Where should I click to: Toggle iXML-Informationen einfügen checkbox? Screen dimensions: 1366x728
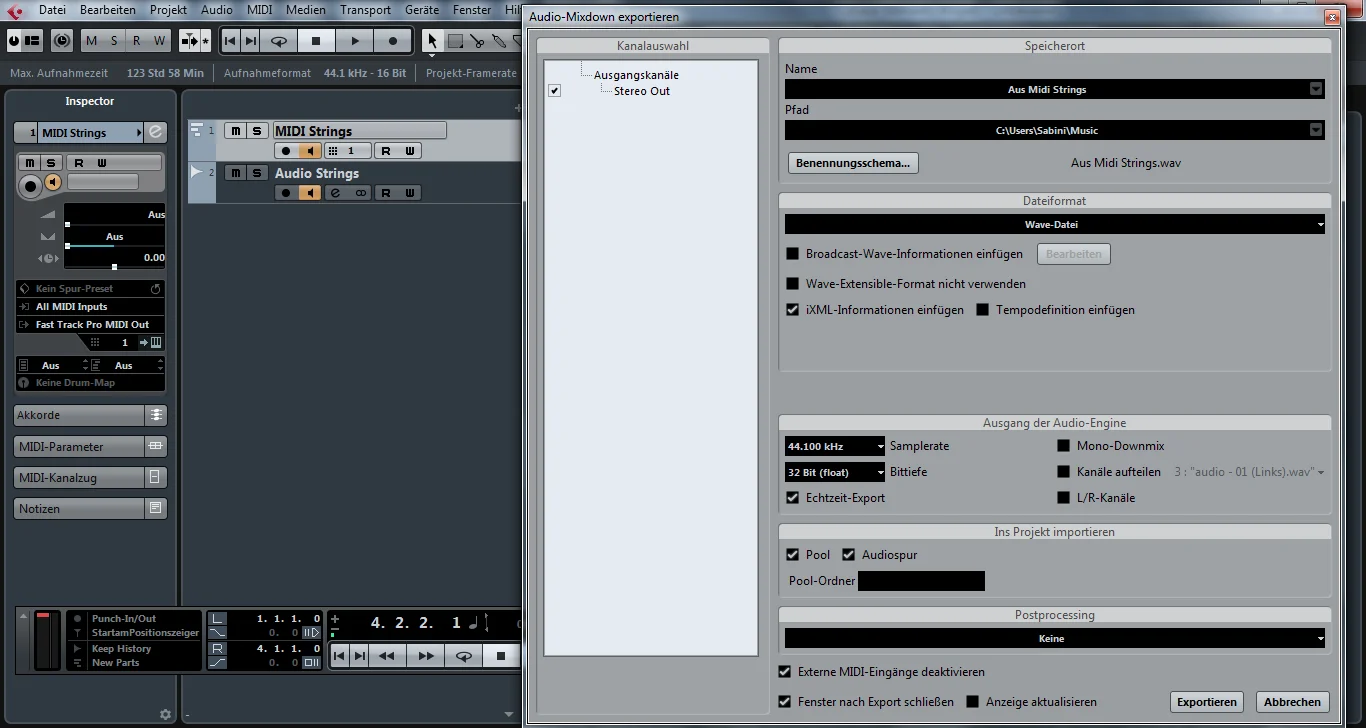[793, 310]
